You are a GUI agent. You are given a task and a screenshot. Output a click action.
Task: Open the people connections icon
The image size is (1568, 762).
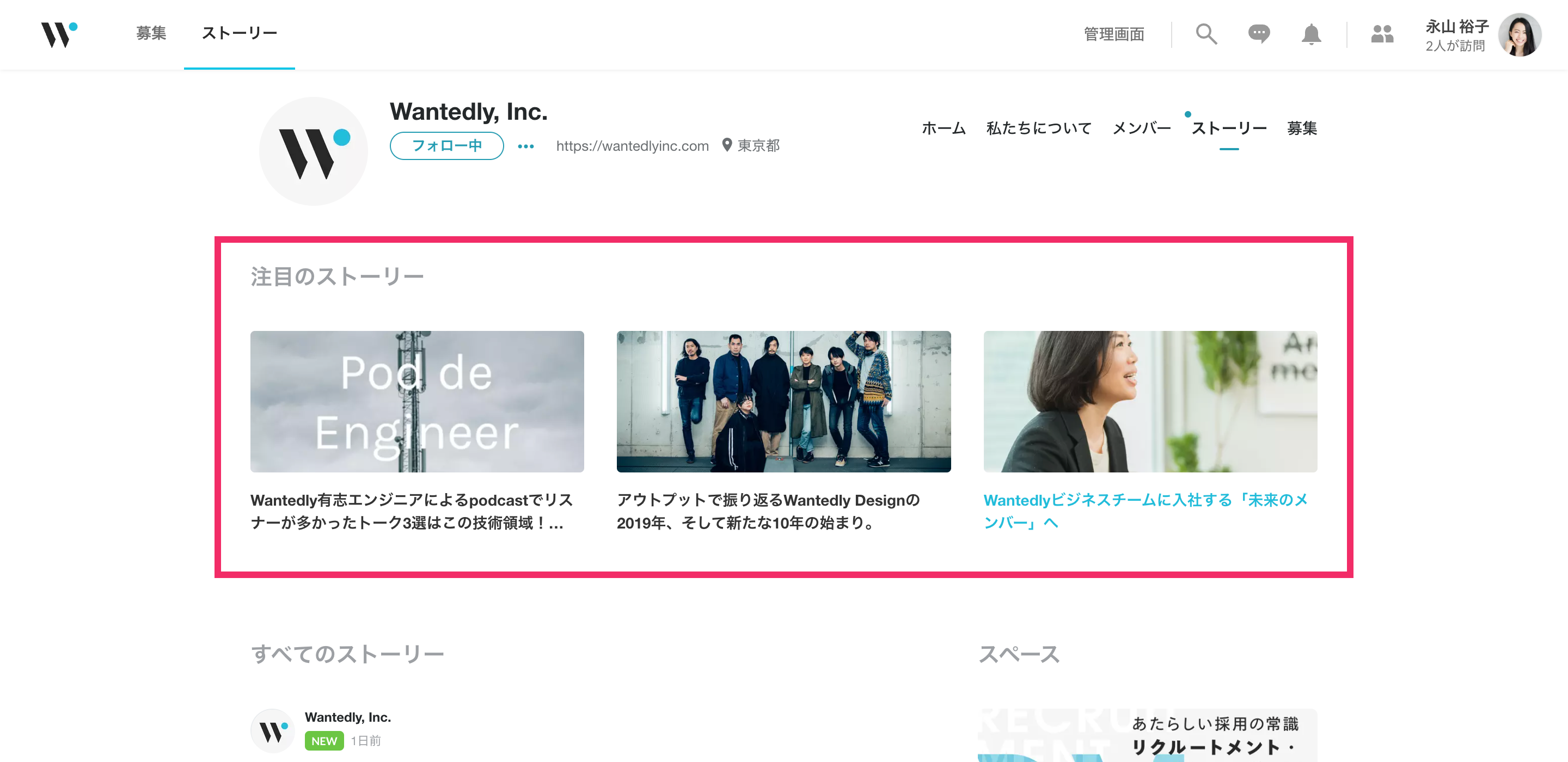pos(1382,34)
